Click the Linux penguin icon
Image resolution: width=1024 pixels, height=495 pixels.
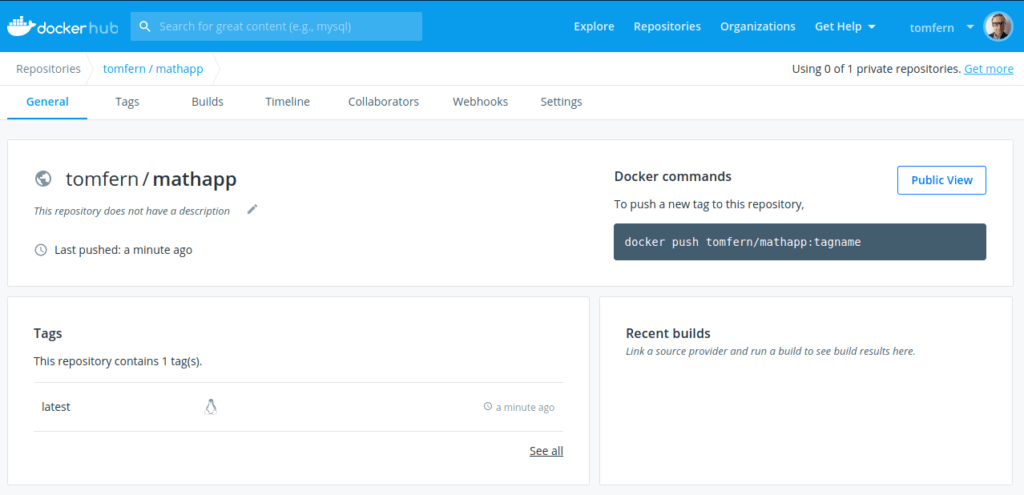click(210, 407)
